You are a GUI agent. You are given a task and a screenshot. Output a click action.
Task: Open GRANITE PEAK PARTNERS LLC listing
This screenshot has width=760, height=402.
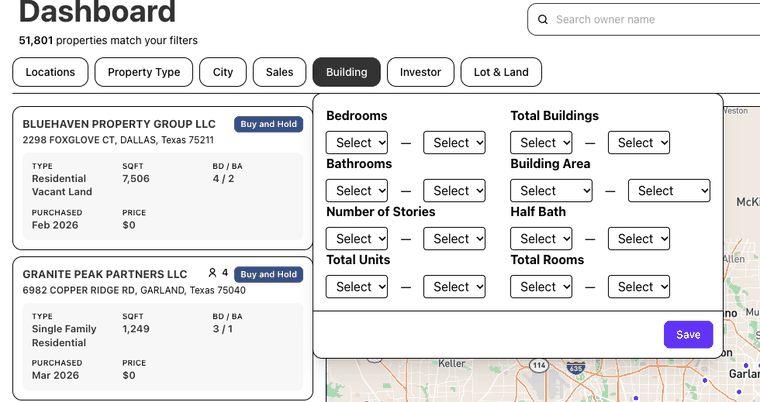point(105,274)
